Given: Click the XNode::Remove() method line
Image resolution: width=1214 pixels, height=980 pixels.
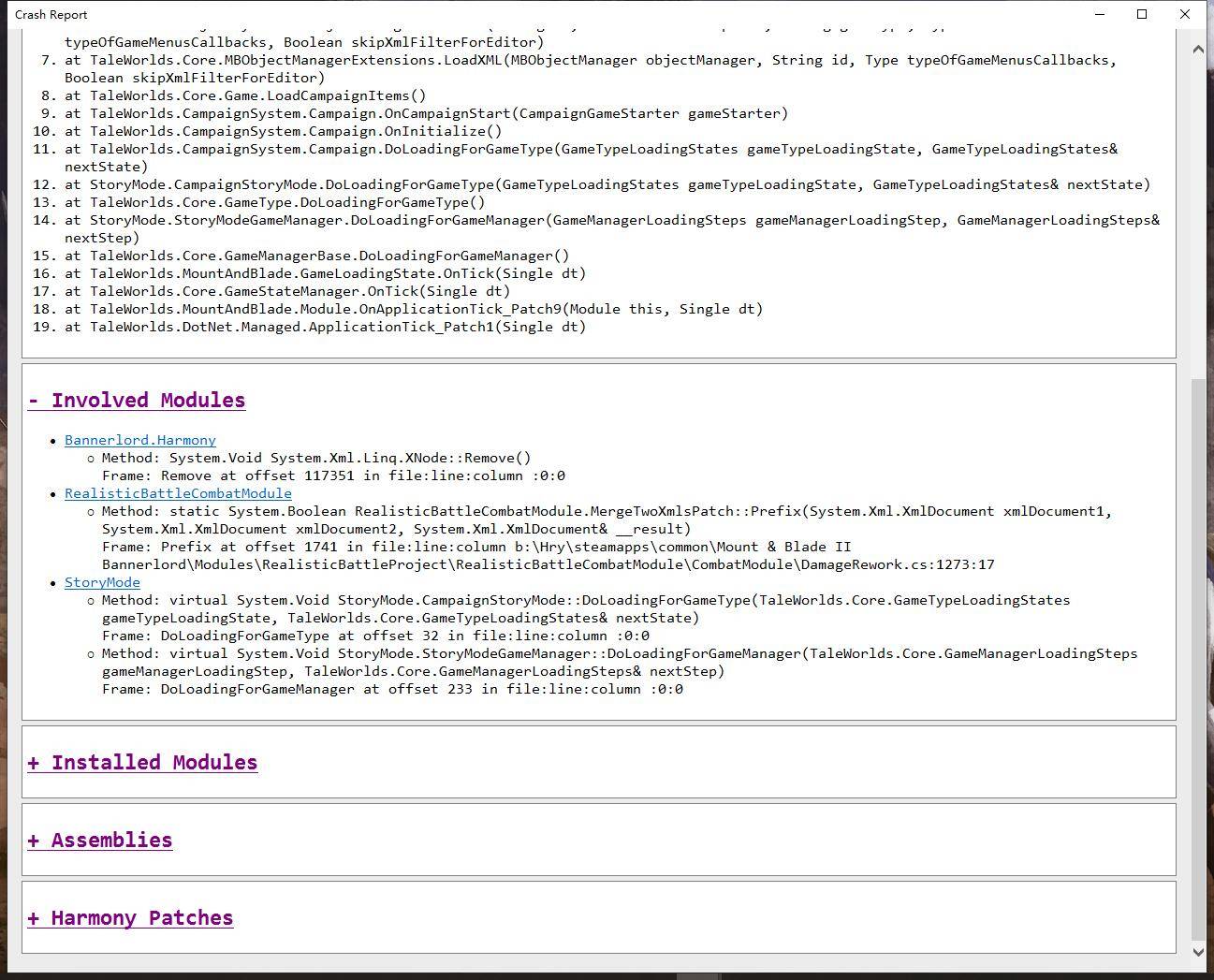Looking at the screenshot, I should (x=316, y=458).
